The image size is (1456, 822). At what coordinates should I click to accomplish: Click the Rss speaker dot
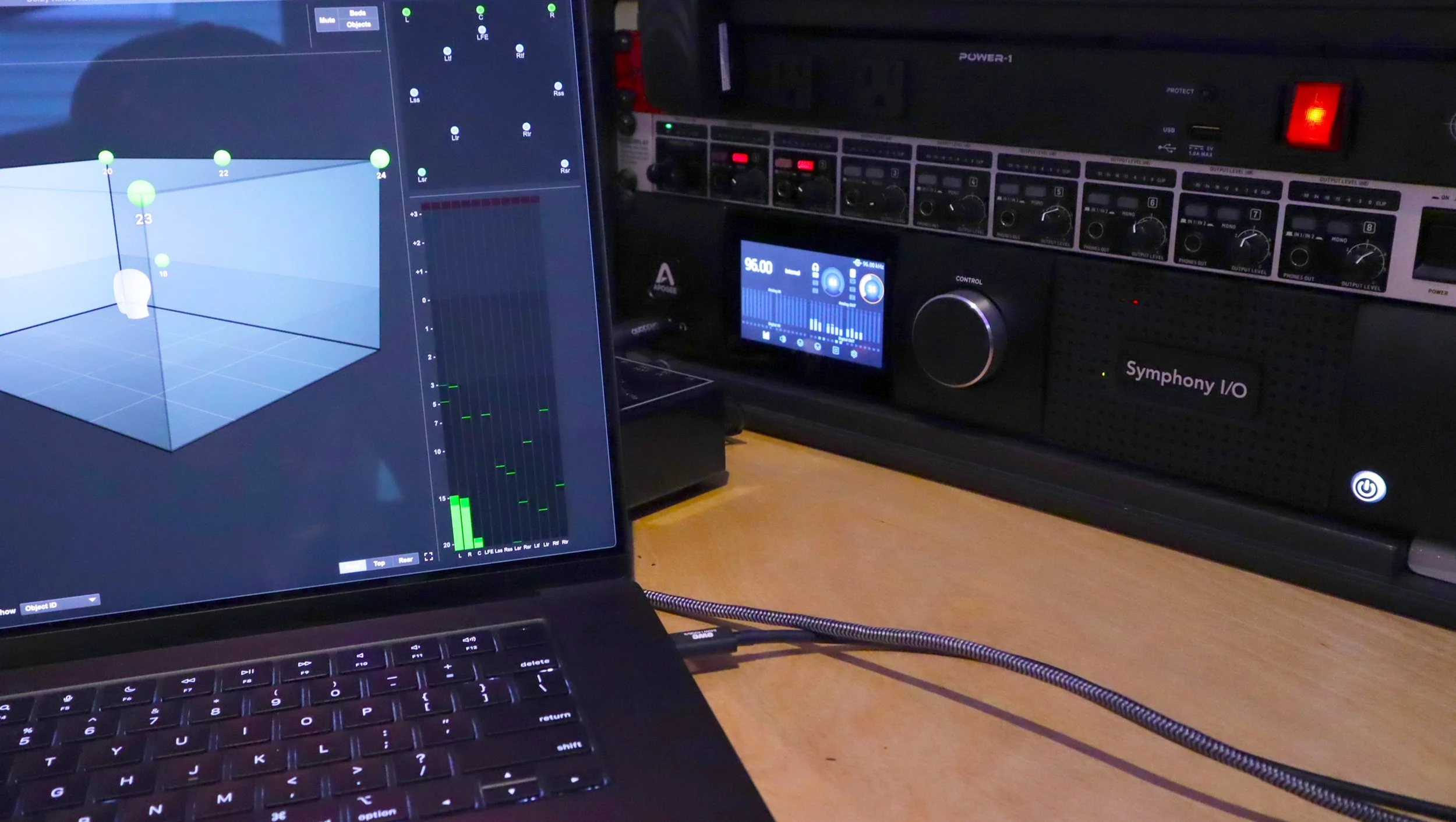coord(558,86)
